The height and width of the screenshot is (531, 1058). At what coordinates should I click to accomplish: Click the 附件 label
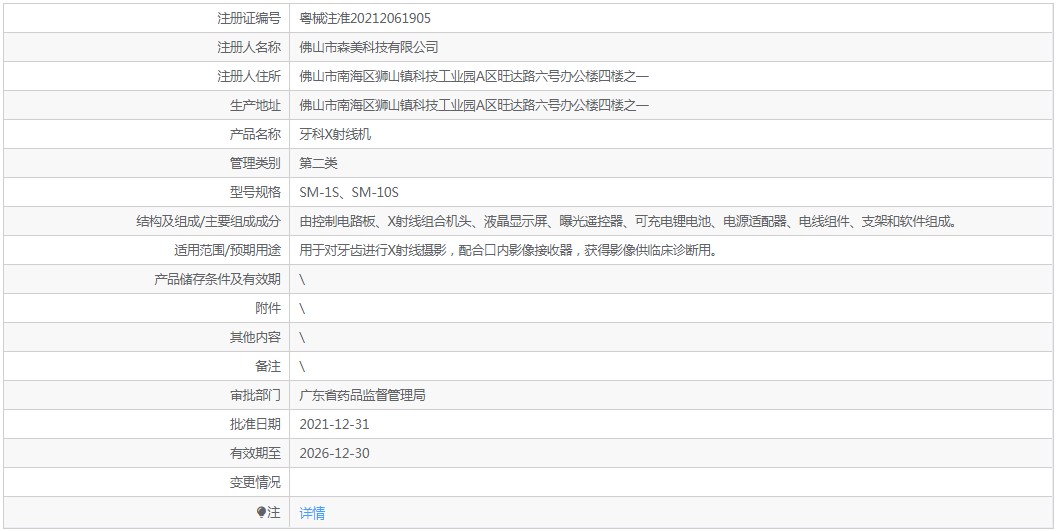tap(268, 308)
